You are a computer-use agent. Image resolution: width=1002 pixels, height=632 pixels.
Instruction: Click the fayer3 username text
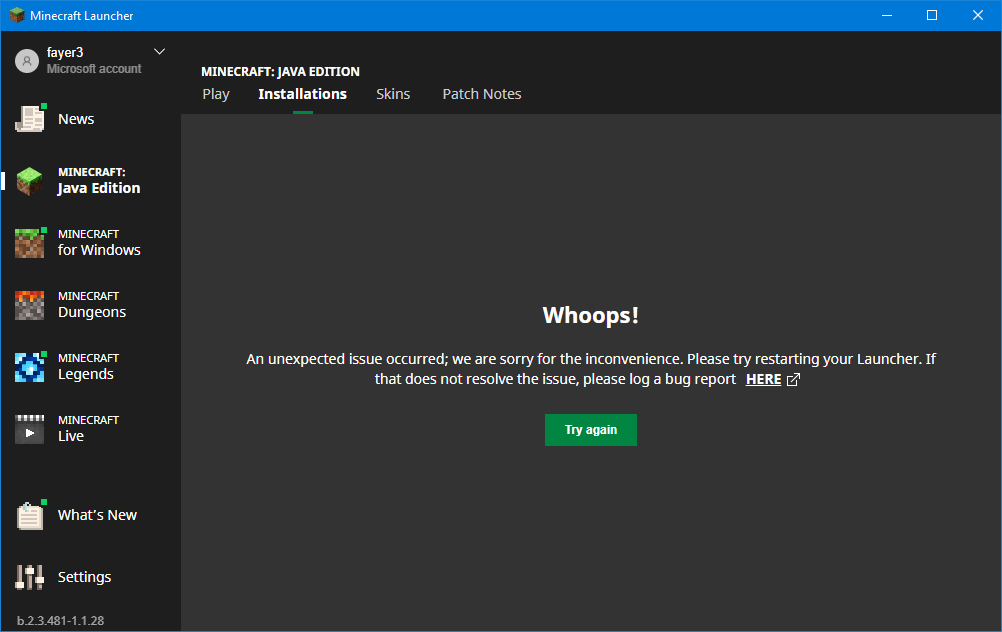[65, 52]
